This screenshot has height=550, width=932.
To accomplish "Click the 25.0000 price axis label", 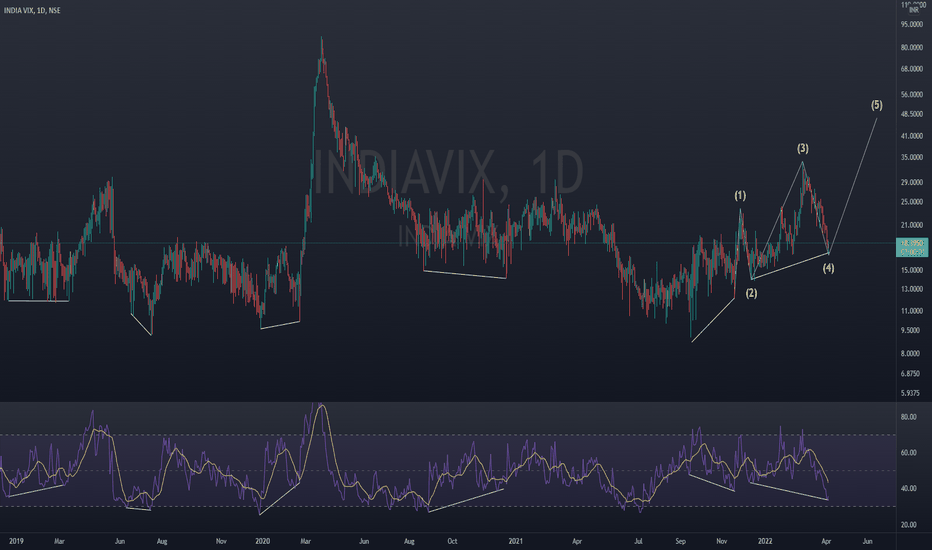I will [912, 202].
